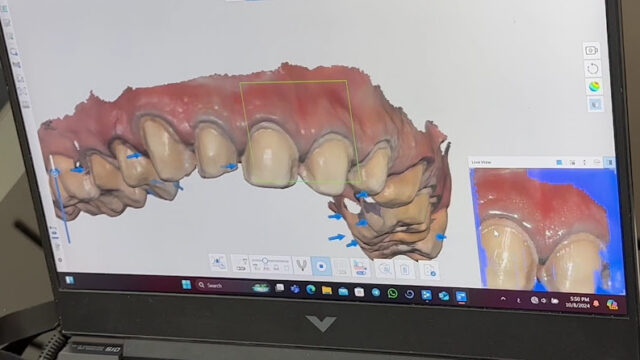Open the scan area zoom tool
Viewport: 640px width, 360px height.
point(218,263)
